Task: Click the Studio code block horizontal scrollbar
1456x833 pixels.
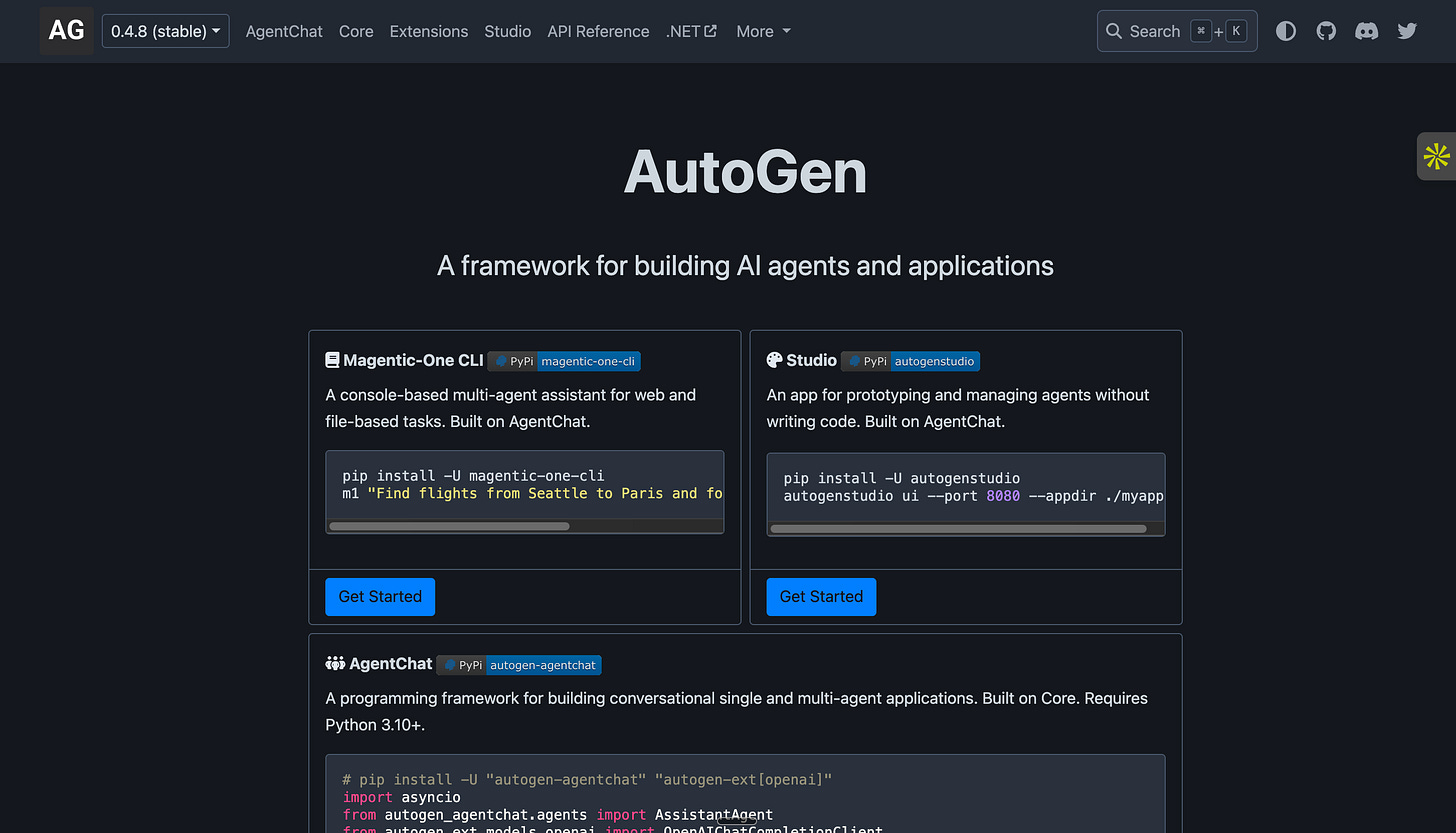Action: (x=958, y=529)
